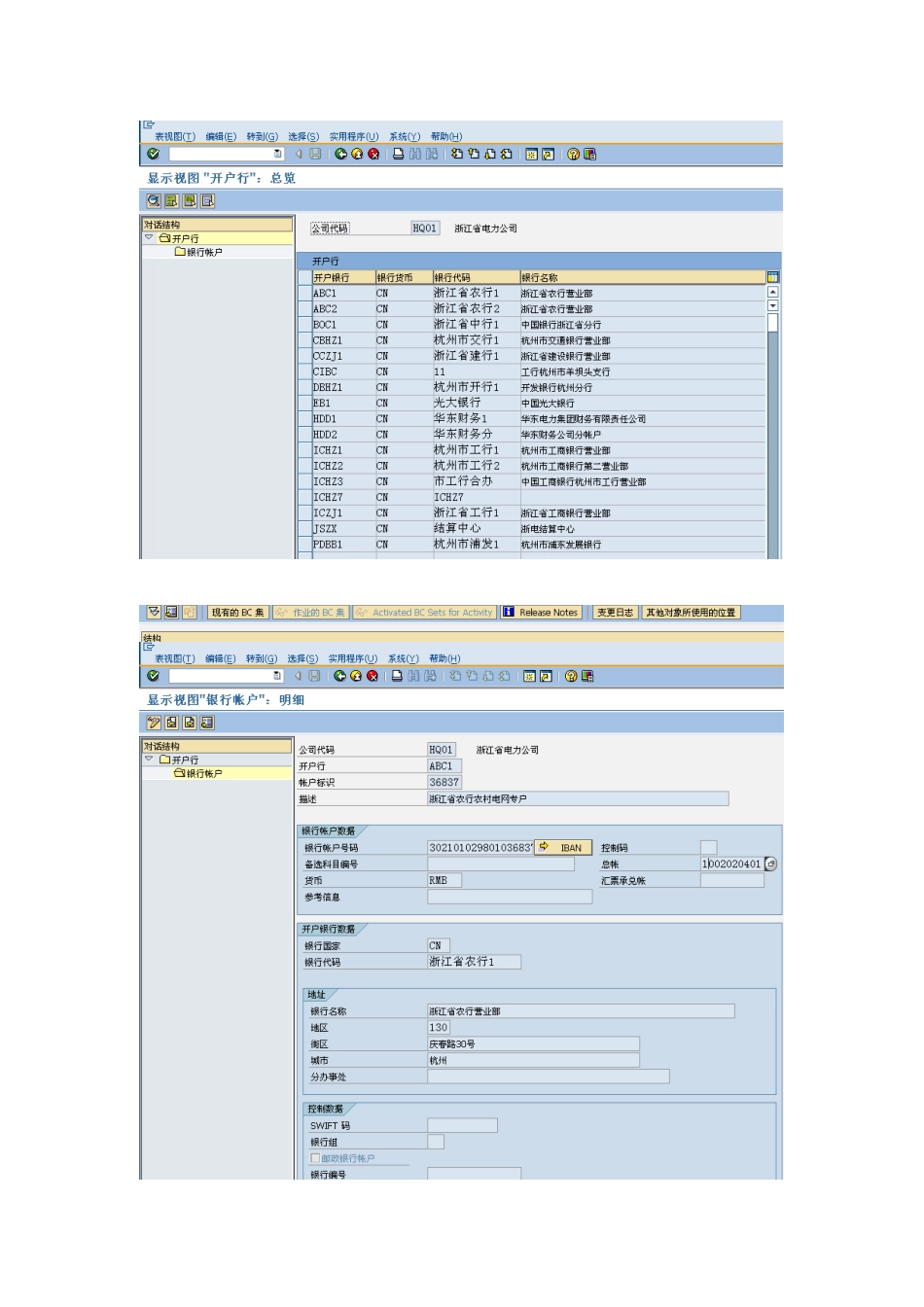Open the 实用程序(U) menu in lower window

pos(352,658)
